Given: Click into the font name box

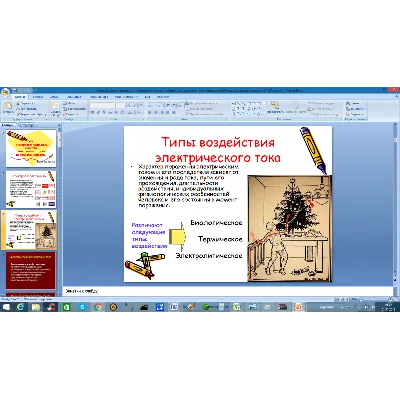Looking at the screenshot, I should pyautogui.click(x=102, y=105).
